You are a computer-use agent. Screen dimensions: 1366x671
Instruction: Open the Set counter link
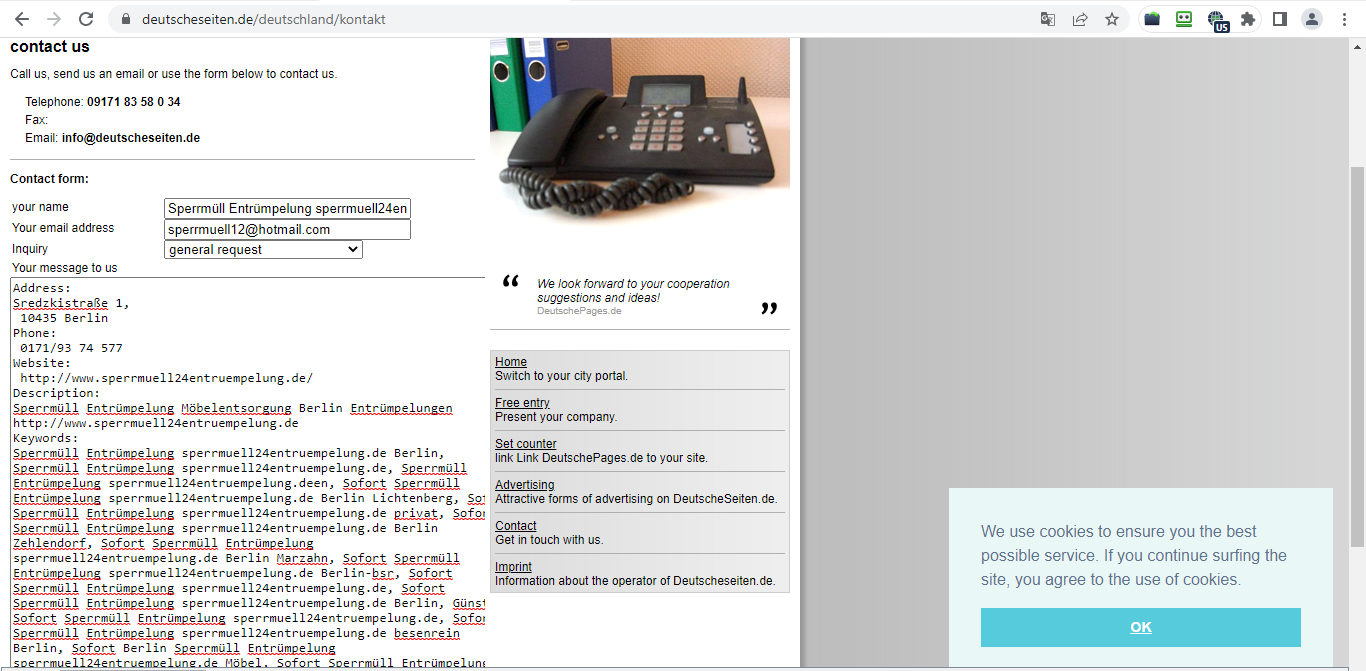[x=526, y=444]
